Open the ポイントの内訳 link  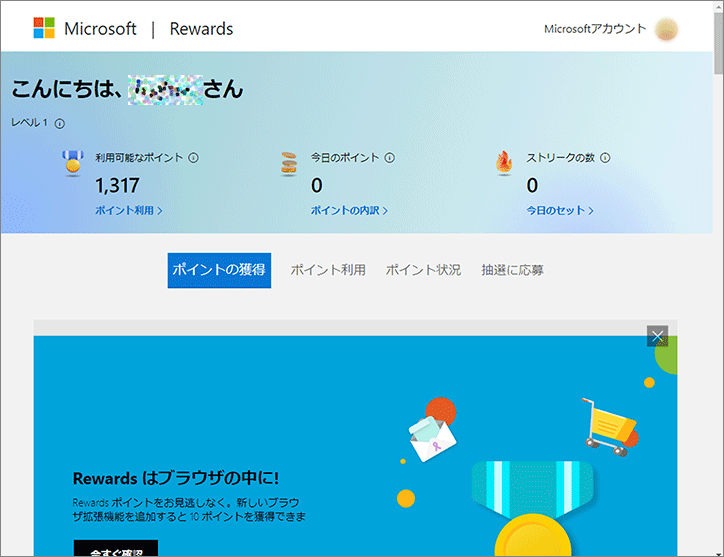coord(349,211)
